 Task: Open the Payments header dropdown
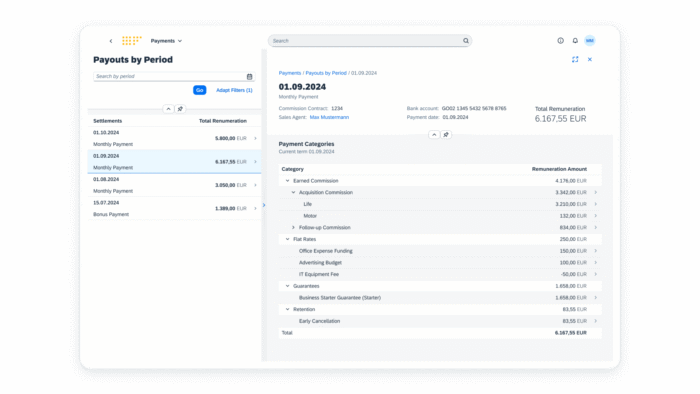click(166, 41)
